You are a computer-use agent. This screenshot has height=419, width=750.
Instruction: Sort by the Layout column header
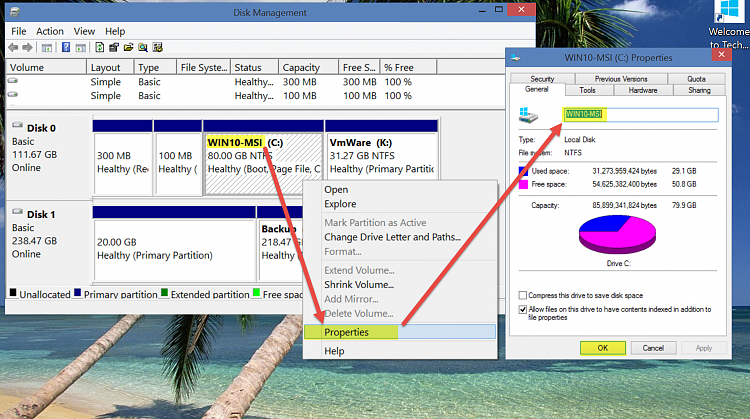110,67
